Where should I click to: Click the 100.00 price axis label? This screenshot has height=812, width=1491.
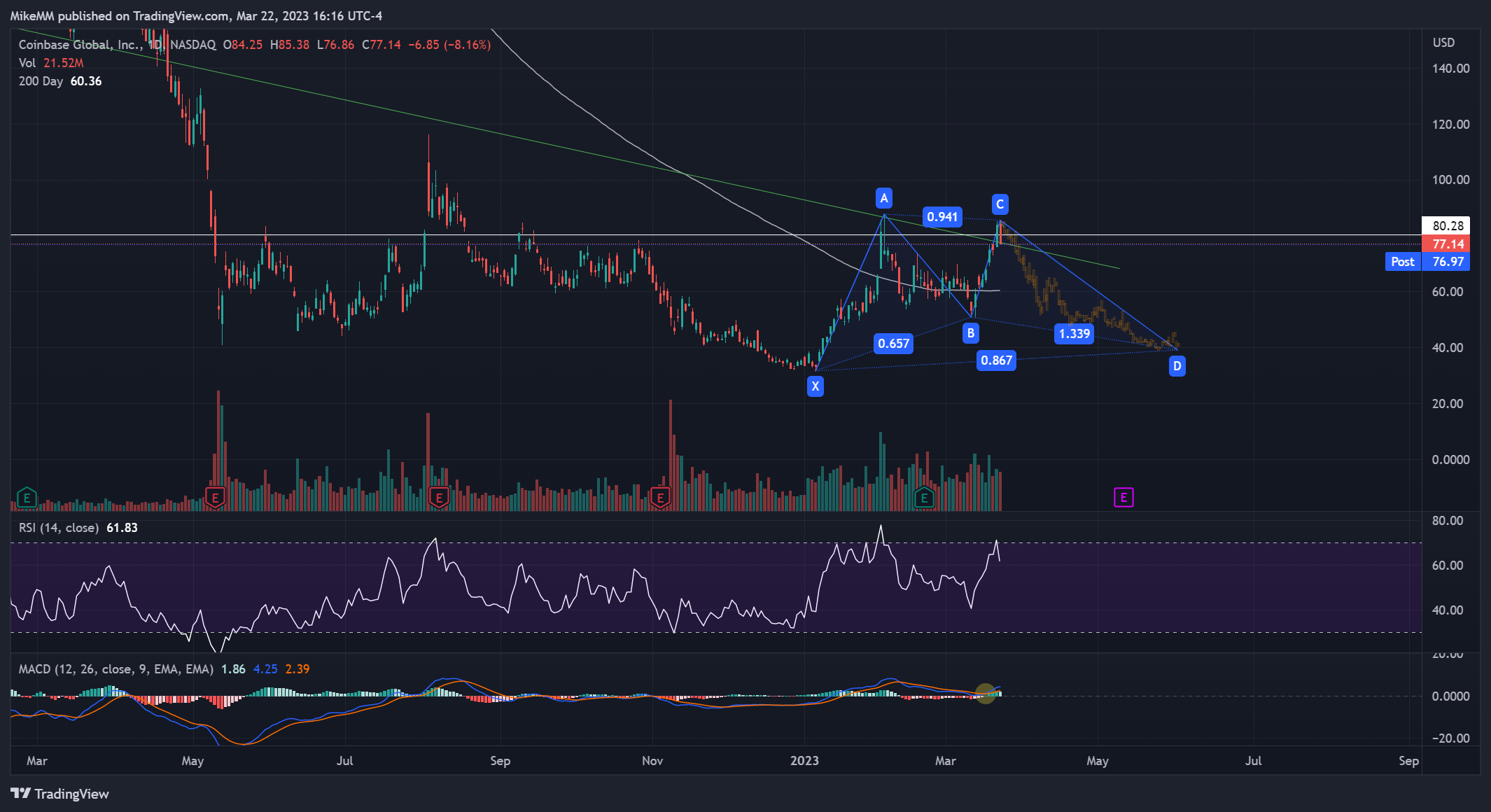pyautogui.click(x=1450, y=180)
